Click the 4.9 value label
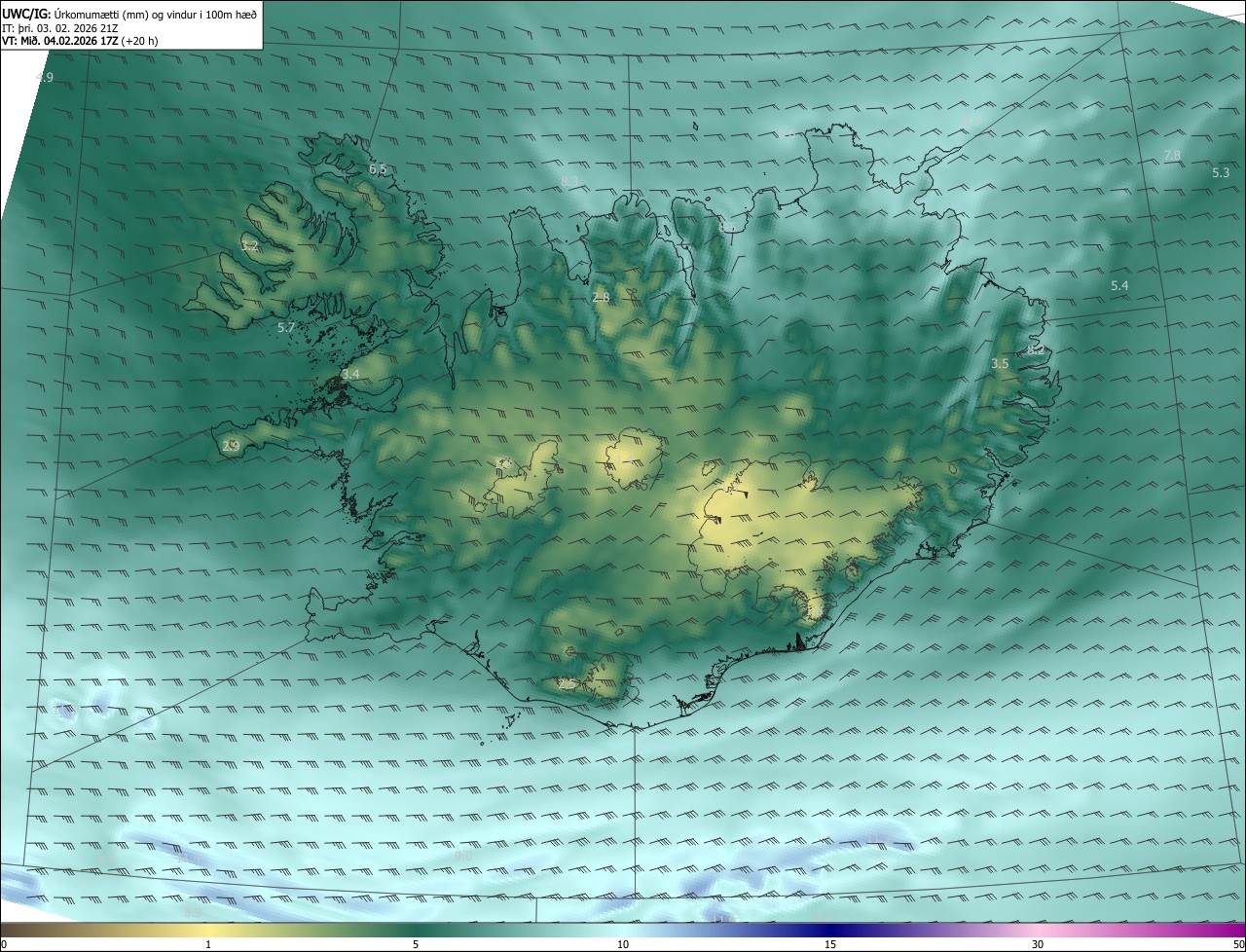Screen dimensions: 1246x952 [45, 77]
